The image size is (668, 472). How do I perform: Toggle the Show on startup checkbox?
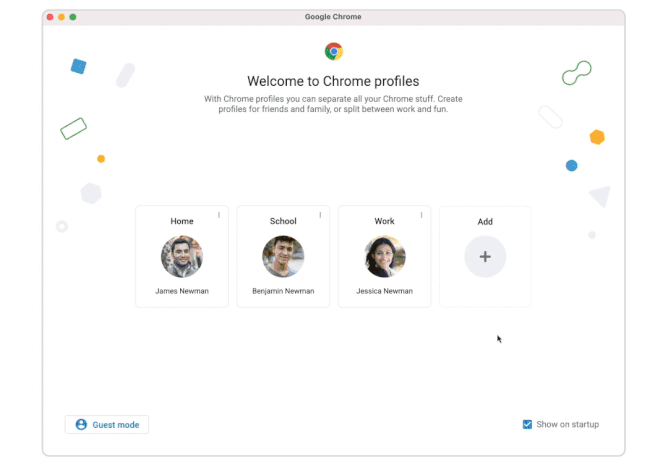click(527, 425)
